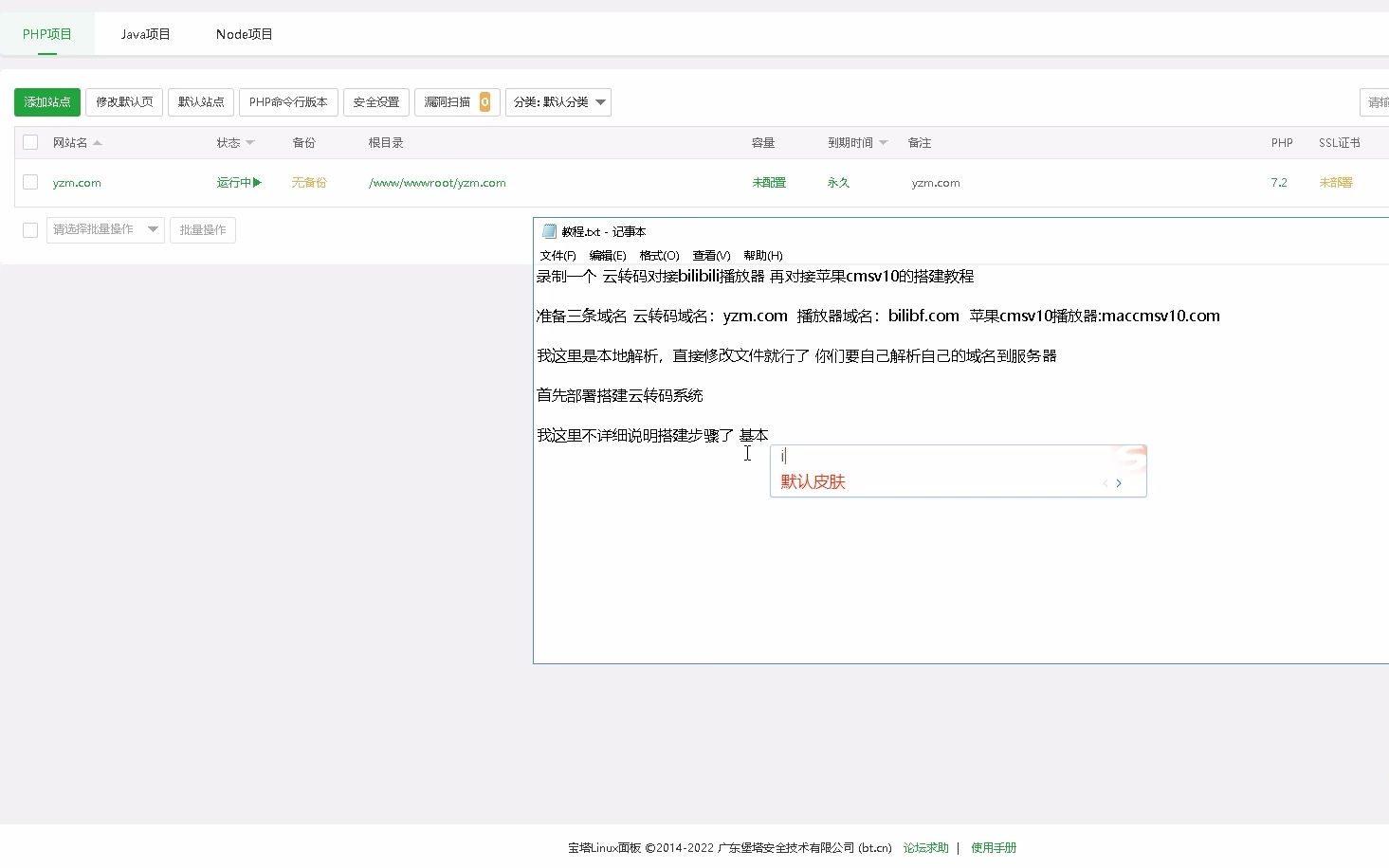
Task: Click the 安全设置 button
Action: coord(376,102)
